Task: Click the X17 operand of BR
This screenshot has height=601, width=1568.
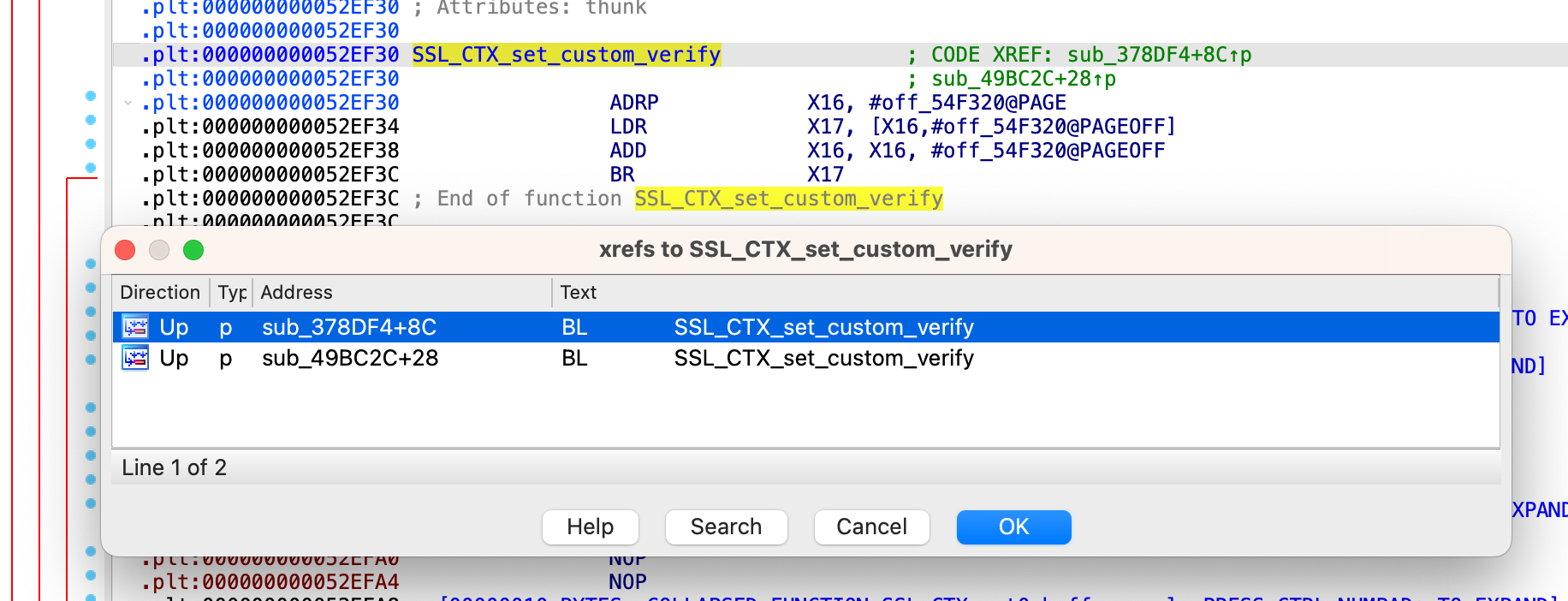Action: pos(825,175)
